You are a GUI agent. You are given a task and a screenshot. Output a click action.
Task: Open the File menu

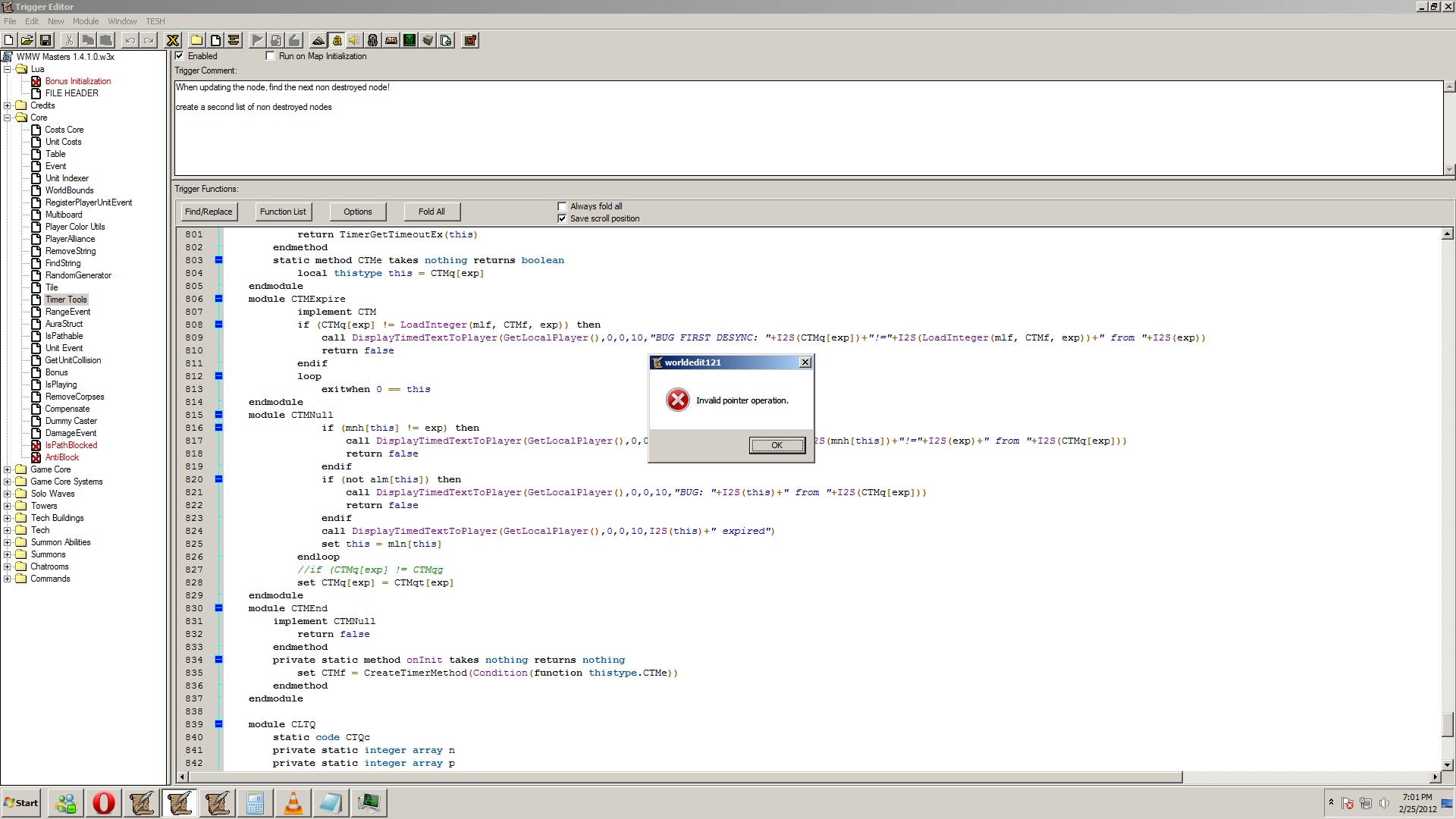(x=10, y=21)
